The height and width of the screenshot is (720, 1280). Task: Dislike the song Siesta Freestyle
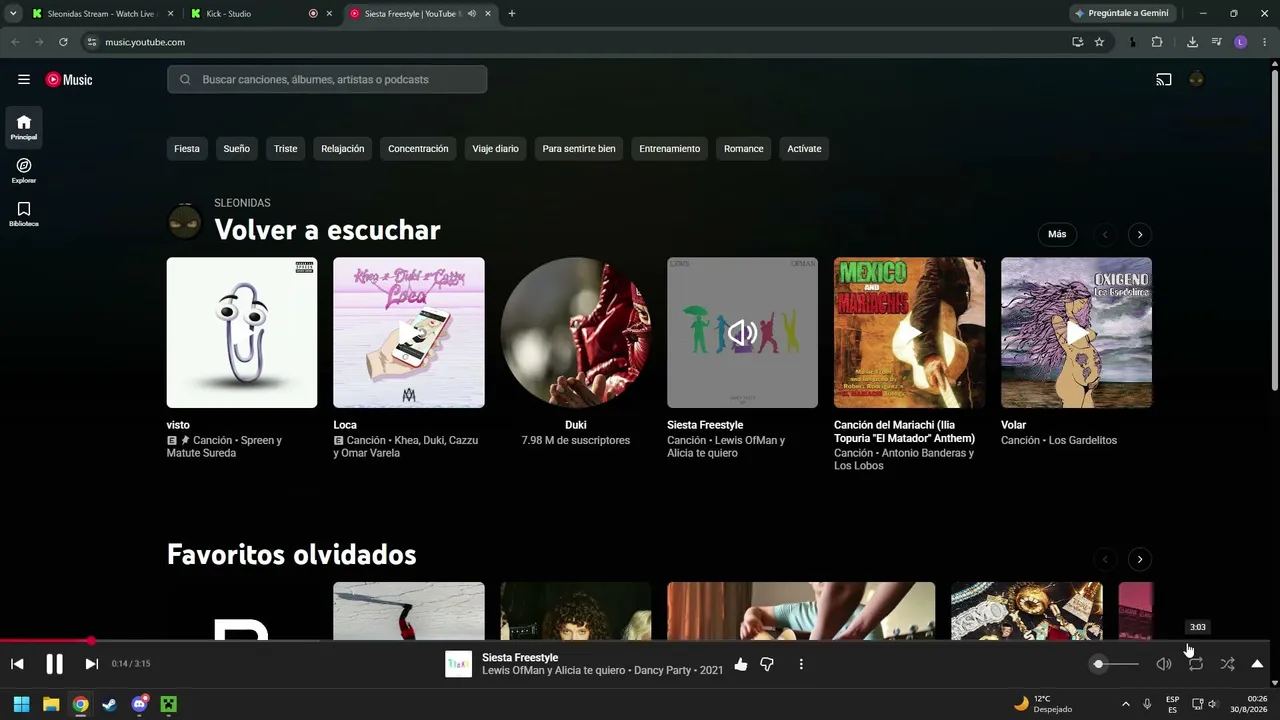[x=767, y=664]
